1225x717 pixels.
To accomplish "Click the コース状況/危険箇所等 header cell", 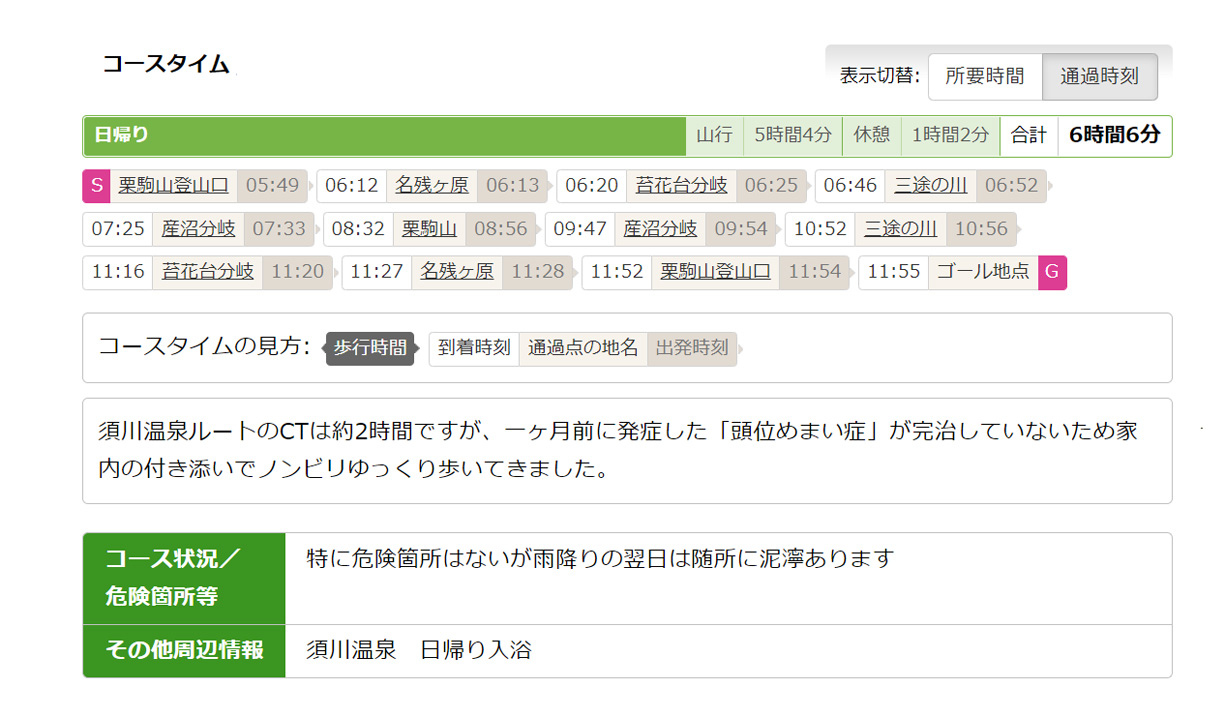I will click(184, 578).
